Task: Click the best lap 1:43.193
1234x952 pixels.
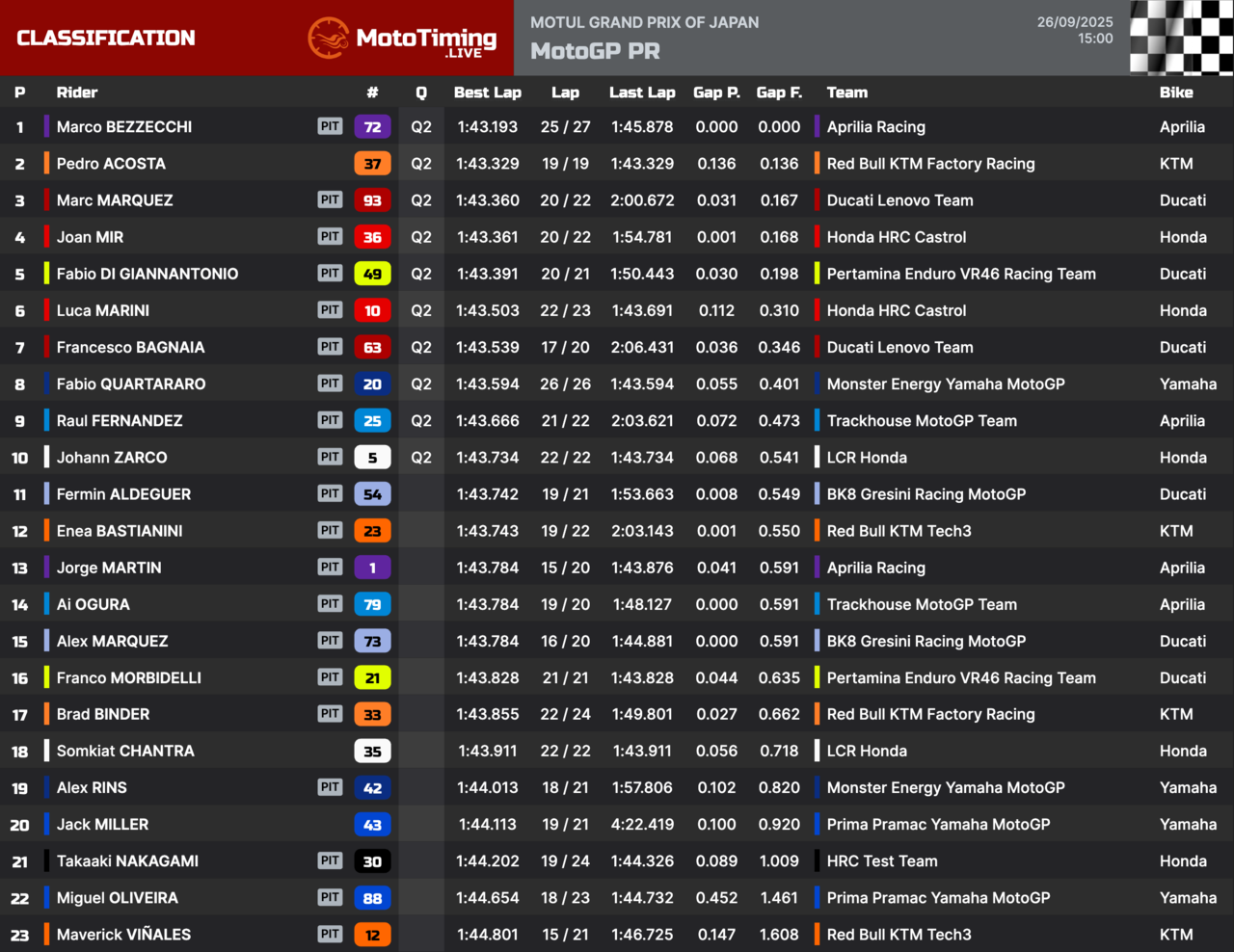Action: (x=488, y=126)
